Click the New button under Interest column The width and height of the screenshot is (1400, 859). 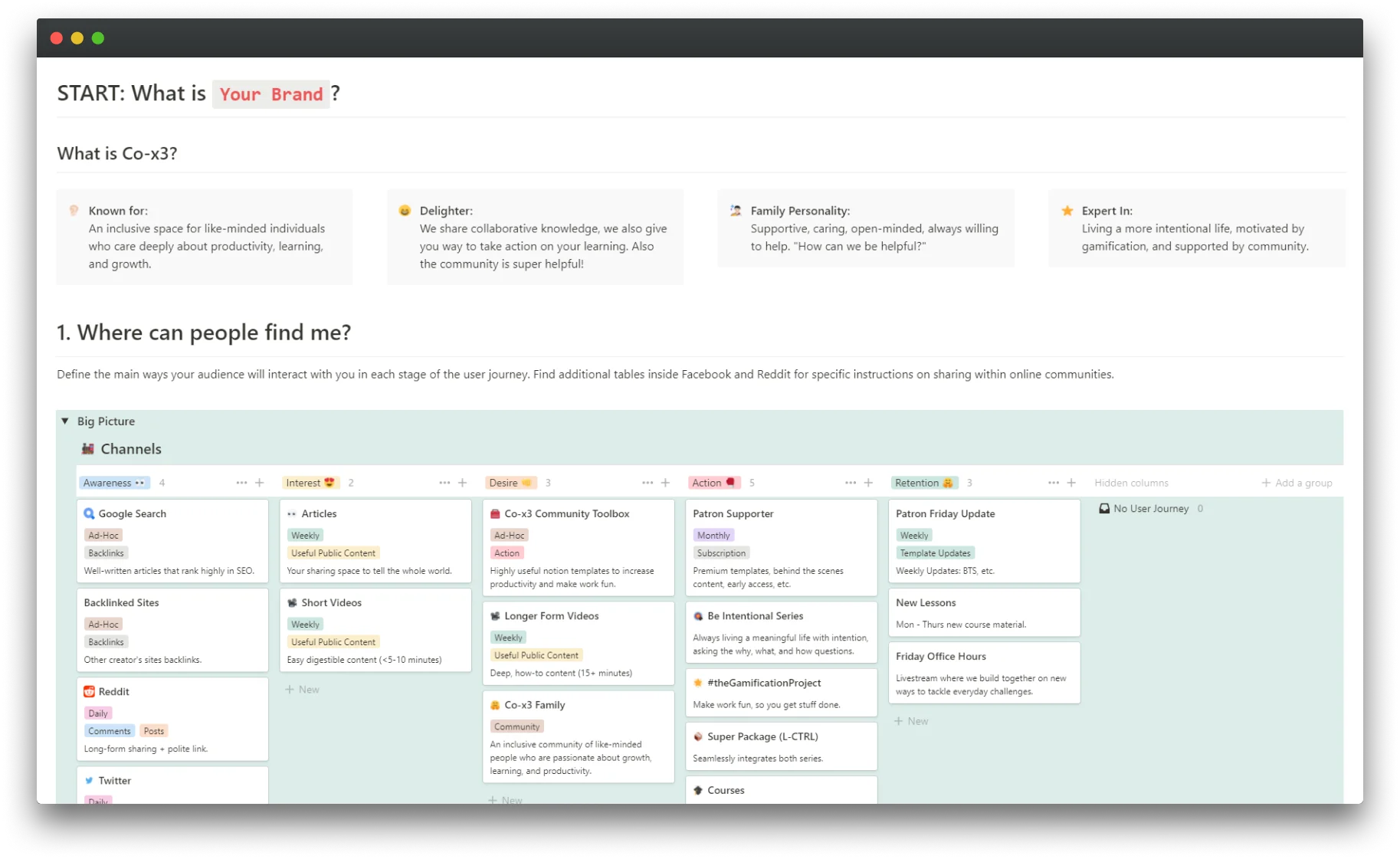303,690
